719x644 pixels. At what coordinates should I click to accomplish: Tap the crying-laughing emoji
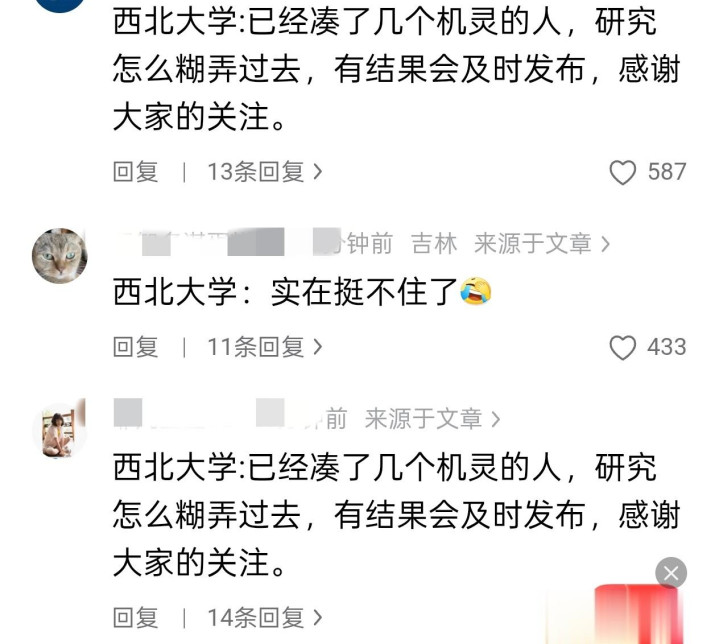tap(476, 292)
